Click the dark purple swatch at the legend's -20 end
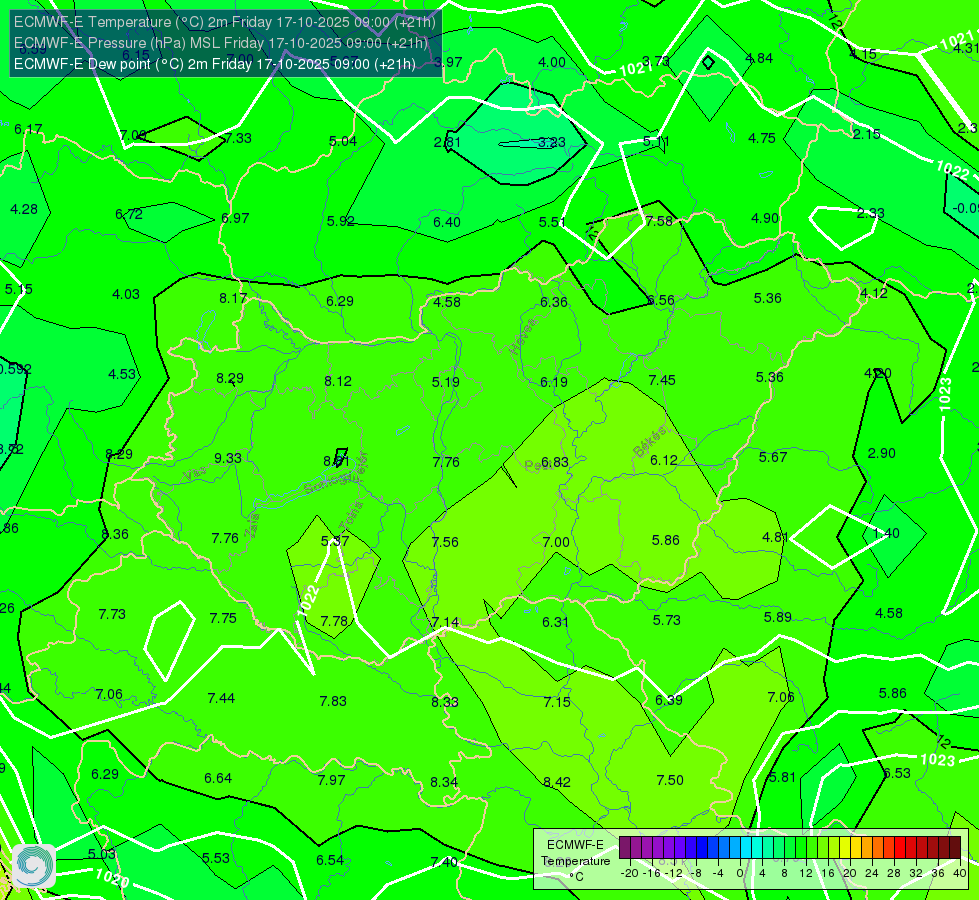This screenshot has height=900, width=979. 624,848
